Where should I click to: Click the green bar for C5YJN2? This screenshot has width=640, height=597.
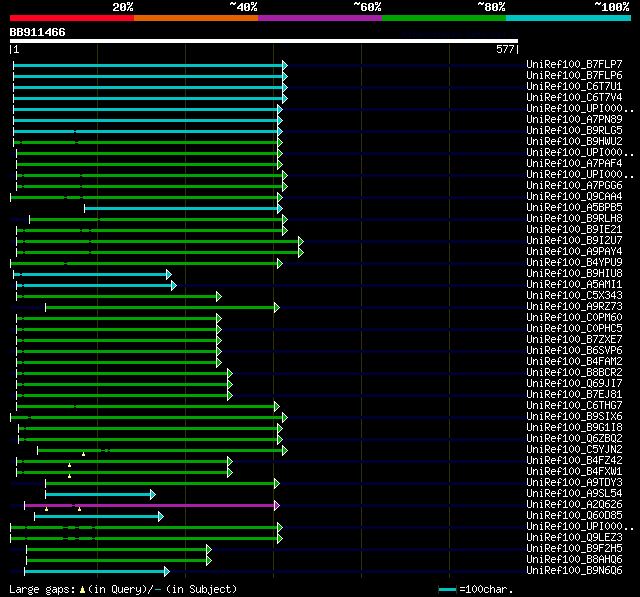click(x=162, y=451)
